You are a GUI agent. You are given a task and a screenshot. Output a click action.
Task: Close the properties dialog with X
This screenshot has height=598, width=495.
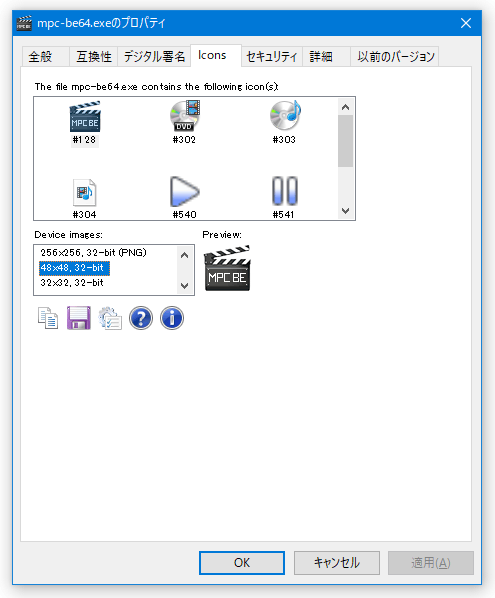[x=466, y=23]
